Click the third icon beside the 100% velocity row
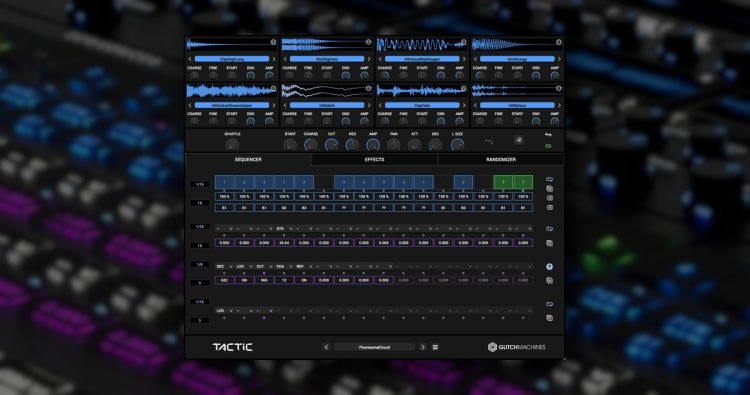Screen dimensions: 750x395 click(549, 198)
